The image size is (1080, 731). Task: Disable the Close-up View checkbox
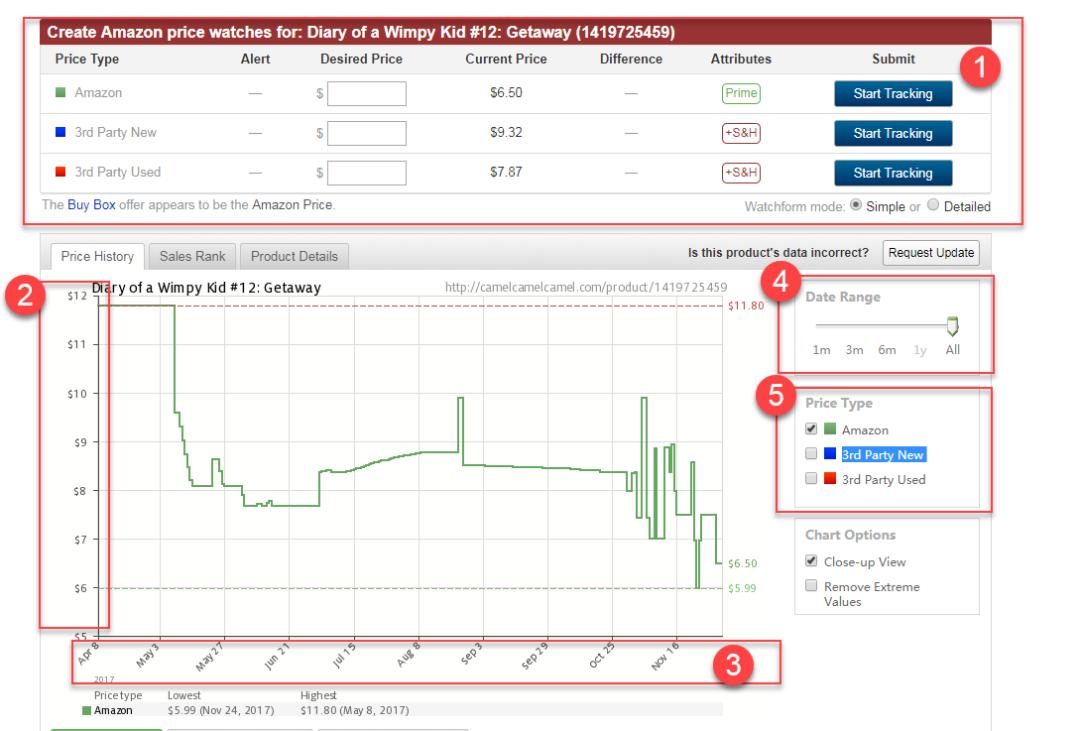tap(812, 562)
